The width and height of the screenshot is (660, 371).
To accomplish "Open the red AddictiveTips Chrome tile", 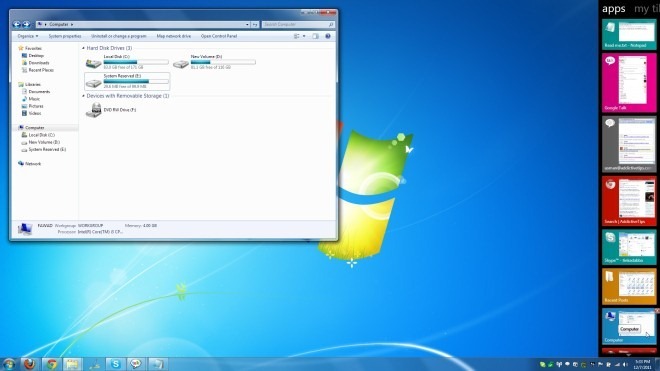I will coord(629,201).
